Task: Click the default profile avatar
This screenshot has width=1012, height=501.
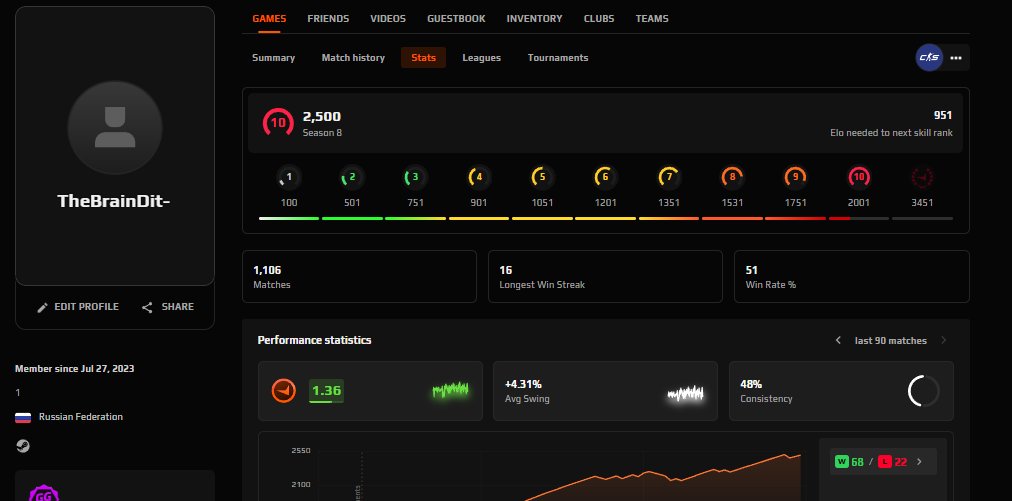Action: click(x=115, y=128)
